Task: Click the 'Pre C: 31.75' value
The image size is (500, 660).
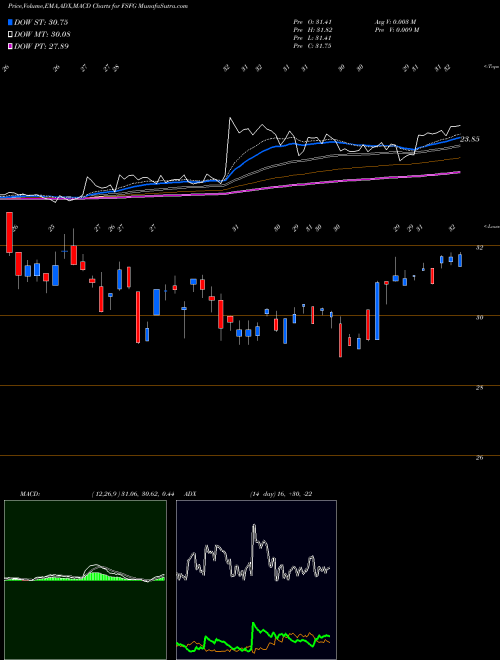Action: coord(312,46)
